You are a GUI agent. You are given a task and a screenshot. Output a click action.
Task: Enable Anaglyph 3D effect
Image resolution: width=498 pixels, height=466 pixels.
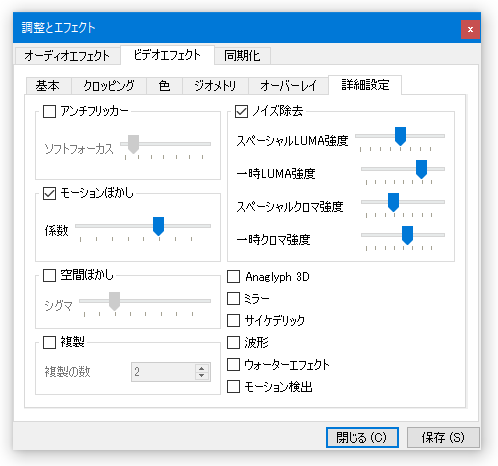tap(233, 277)
